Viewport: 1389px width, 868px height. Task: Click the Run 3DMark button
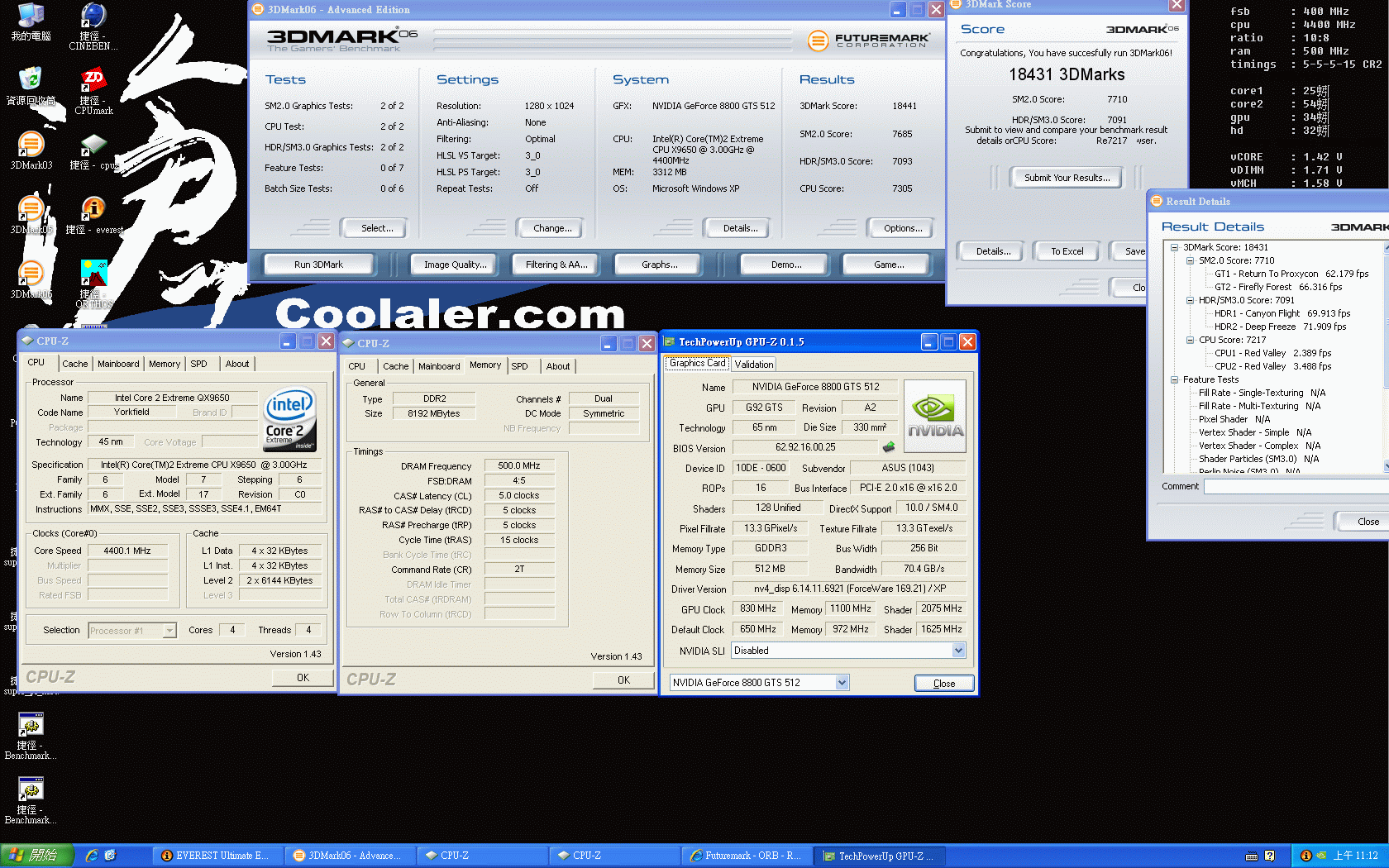[x=318, y=265]
